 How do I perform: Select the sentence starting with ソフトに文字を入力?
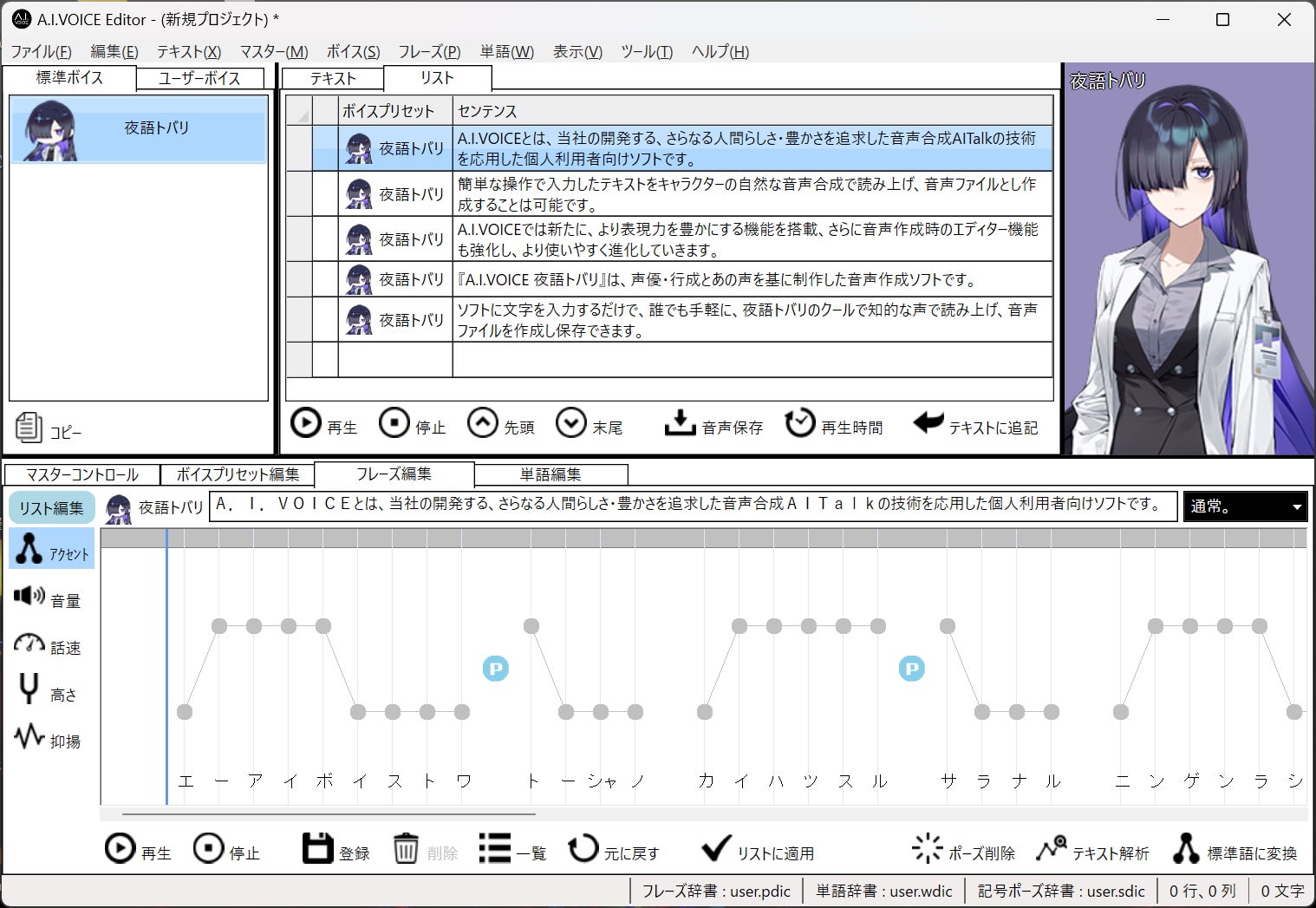(752, 320)
